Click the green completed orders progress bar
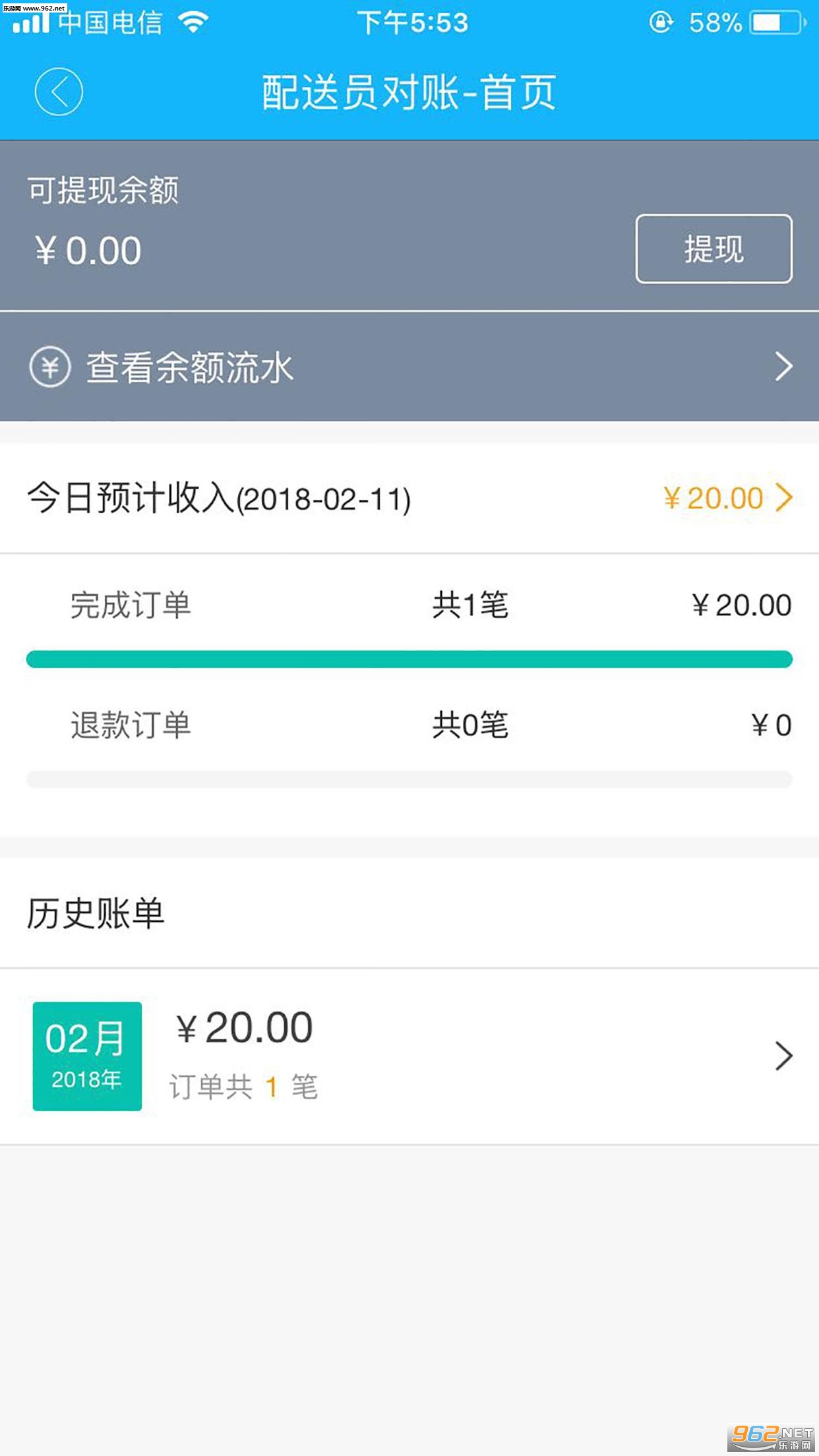This screenshot has width=819, height=1456. tap(409, 659)
